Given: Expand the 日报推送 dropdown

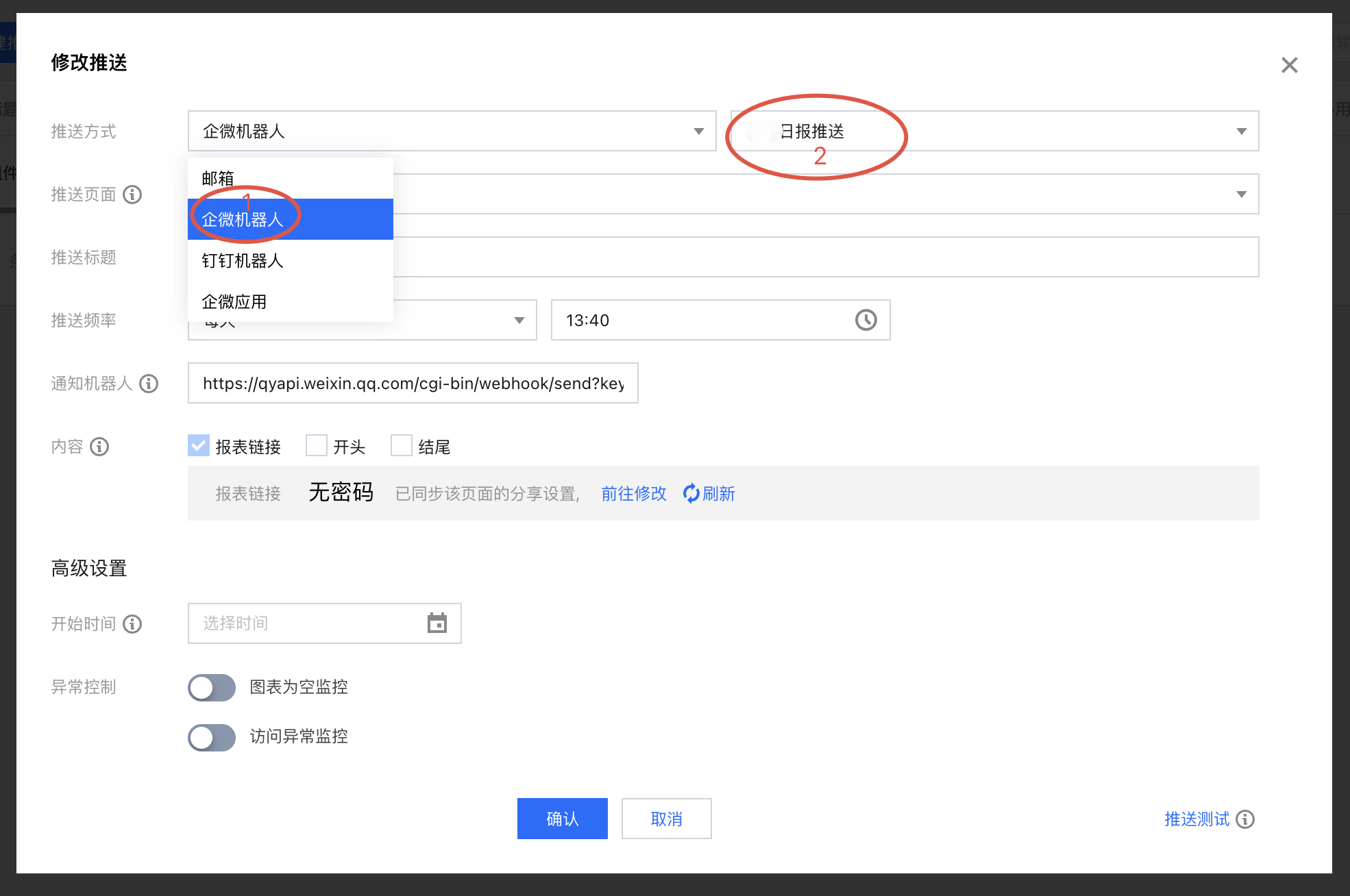Looking at the screenshot, I should pos(1241,132).
